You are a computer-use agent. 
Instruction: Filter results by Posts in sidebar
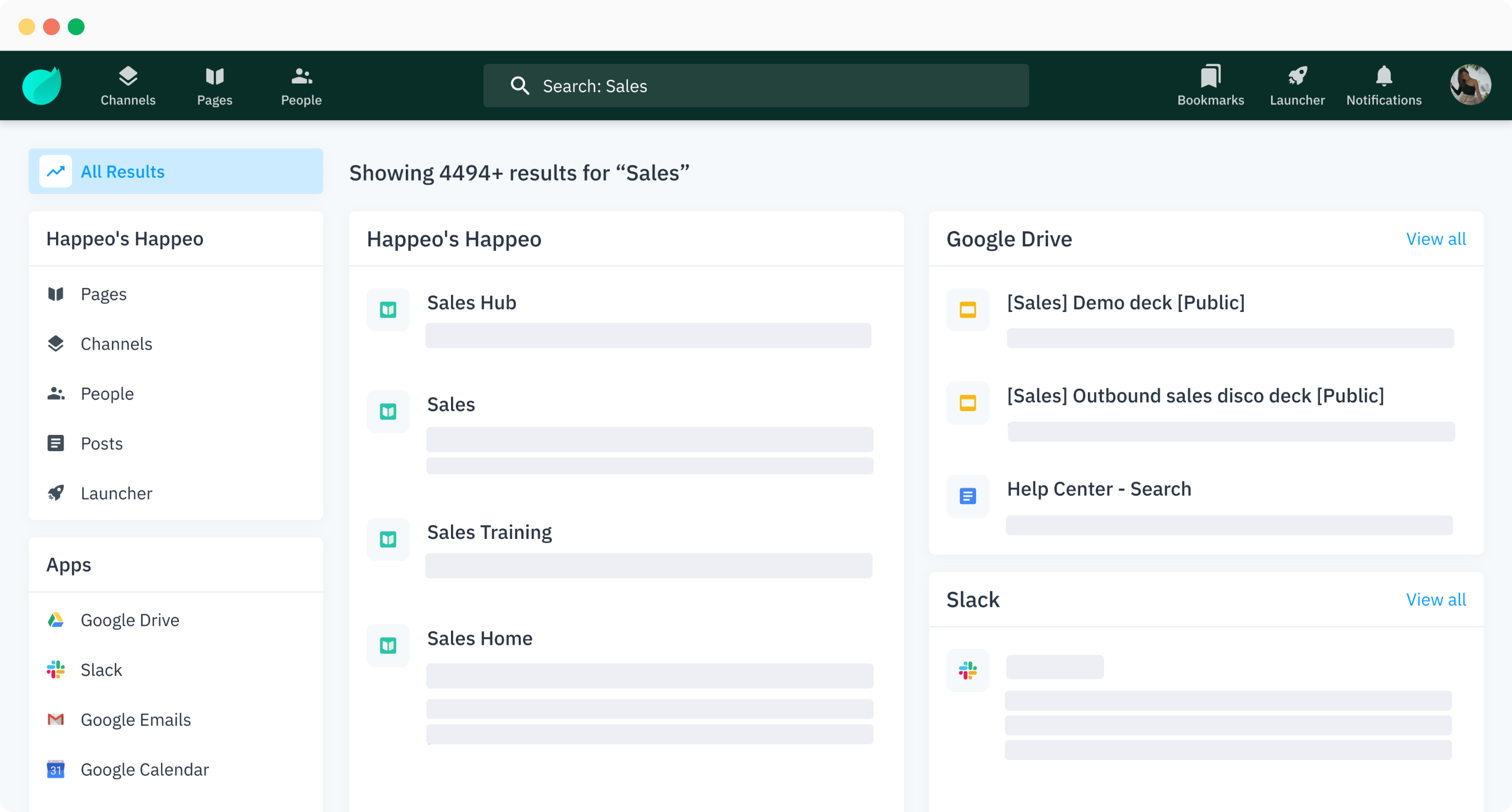point(175,443)
